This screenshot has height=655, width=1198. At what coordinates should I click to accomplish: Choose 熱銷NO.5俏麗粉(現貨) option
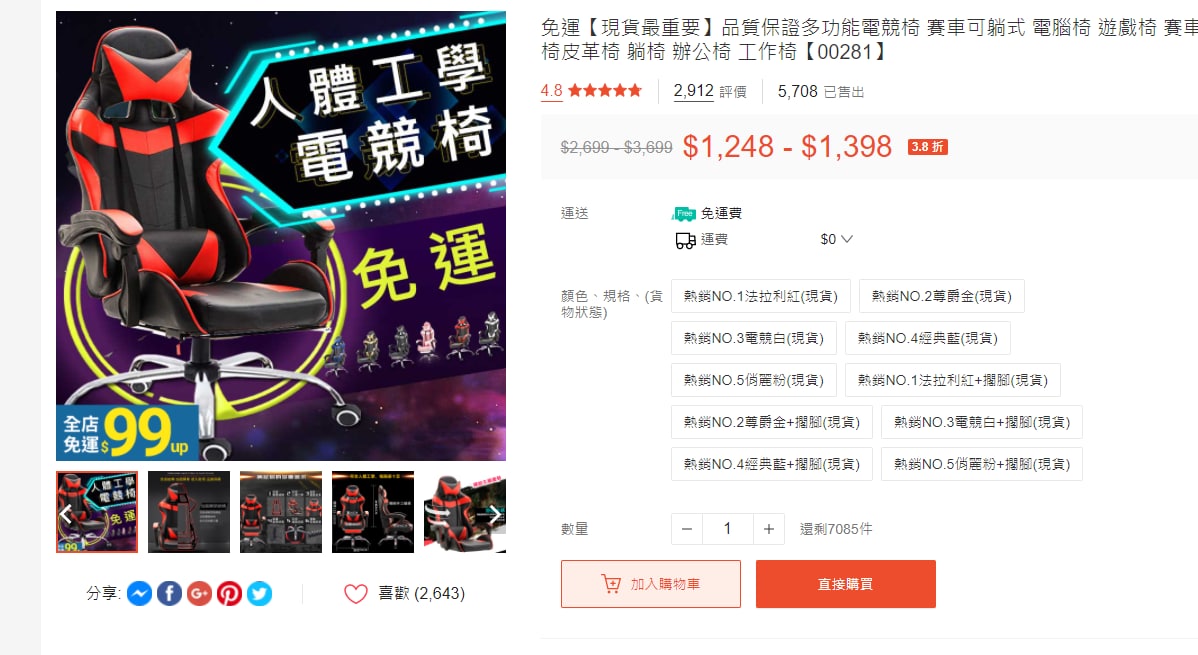[753, 380]
